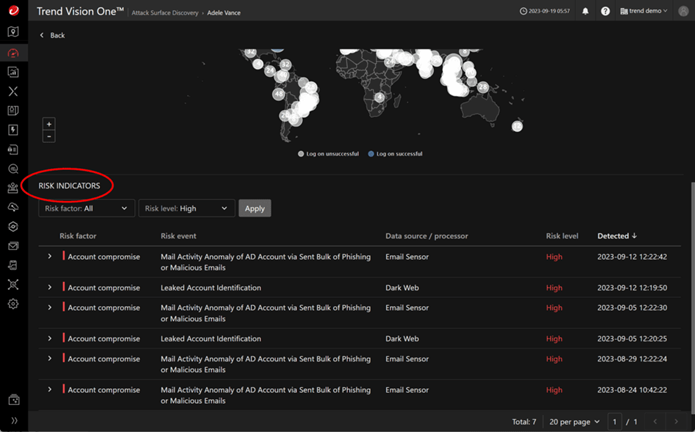This screenshot has width=695, height=432.
Task: Open the 20 per page dropdown
Action: tap(574, 422)
